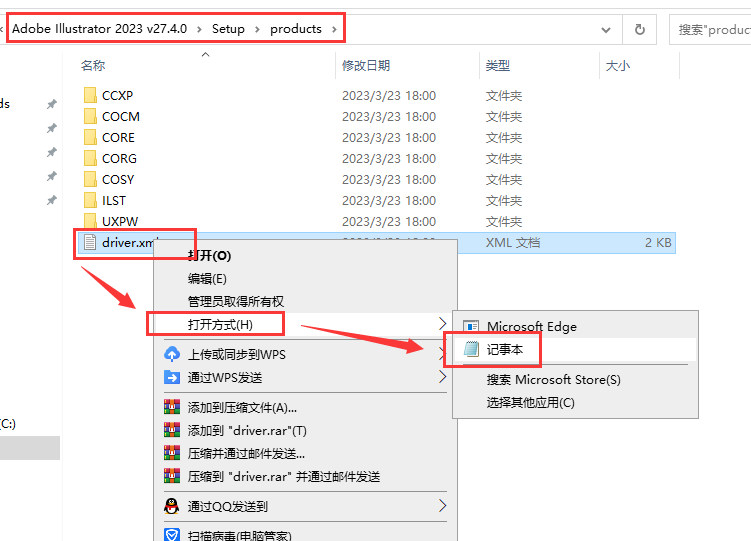Click the 记事本 notepad icon
Viewport: 751px width, 541px height.
click(x=471, y=349)
